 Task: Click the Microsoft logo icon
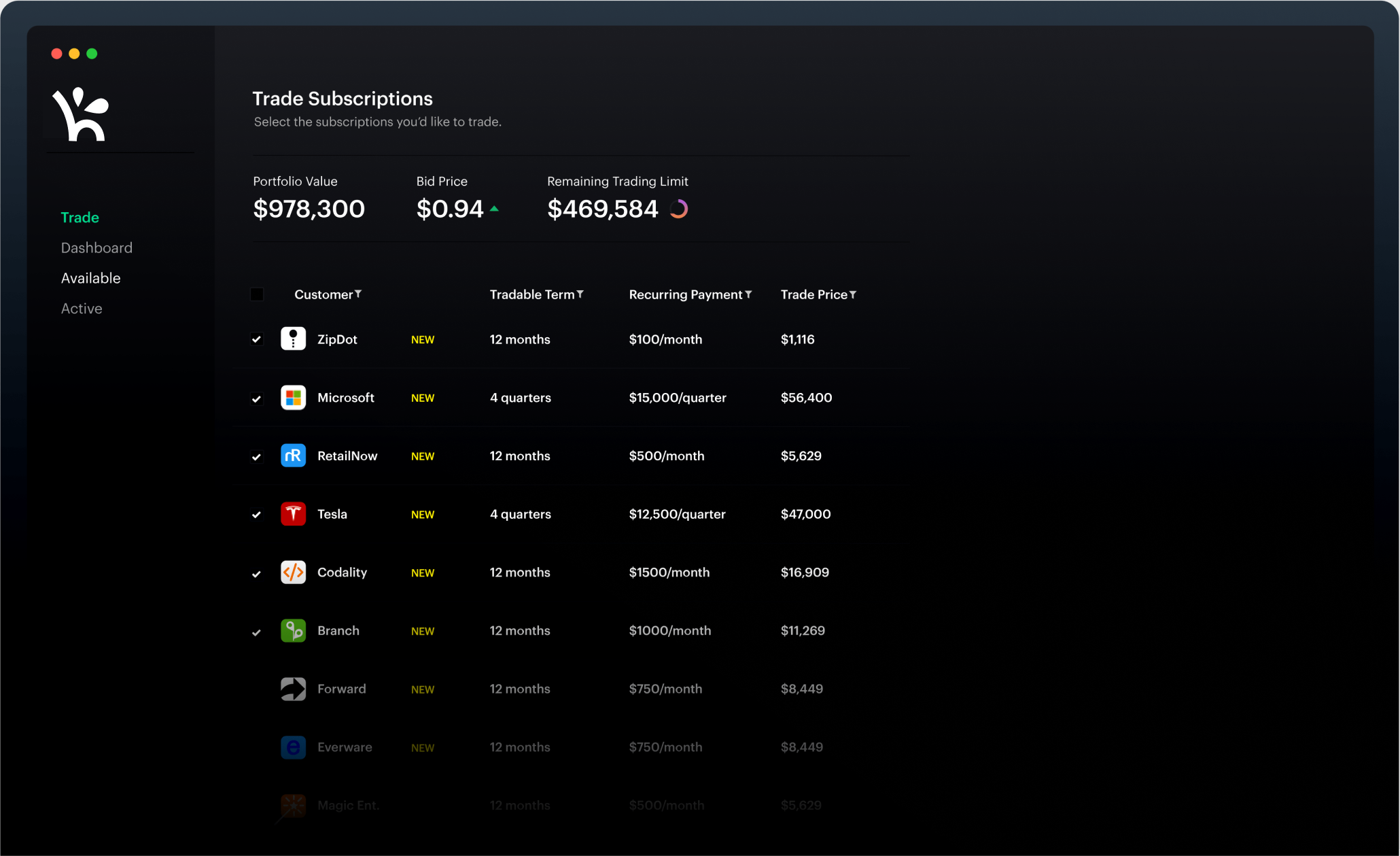(293, 397)
